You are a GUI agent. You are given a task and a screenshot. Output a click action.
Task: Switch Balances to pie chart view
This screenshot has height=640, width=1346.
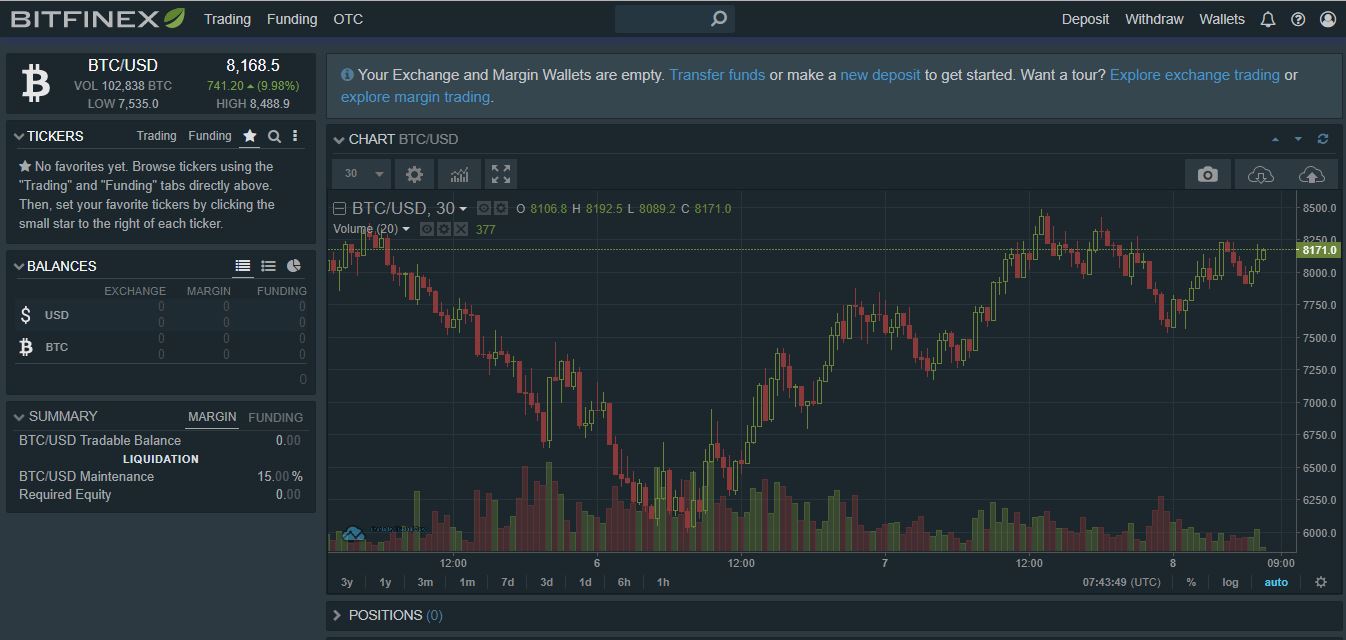[294, 266]
